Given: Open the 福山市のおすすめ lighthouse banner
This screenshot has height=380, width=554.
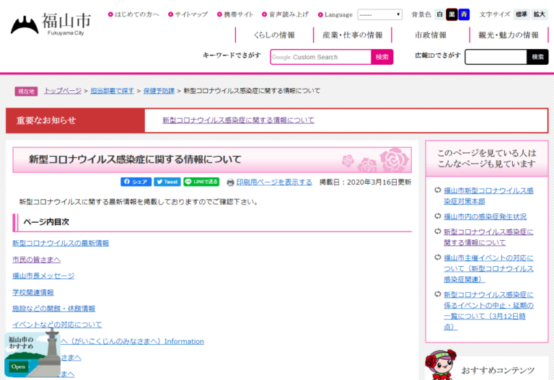Looking at the screenshot, I should pyautogui.click(x=32, y=353).
